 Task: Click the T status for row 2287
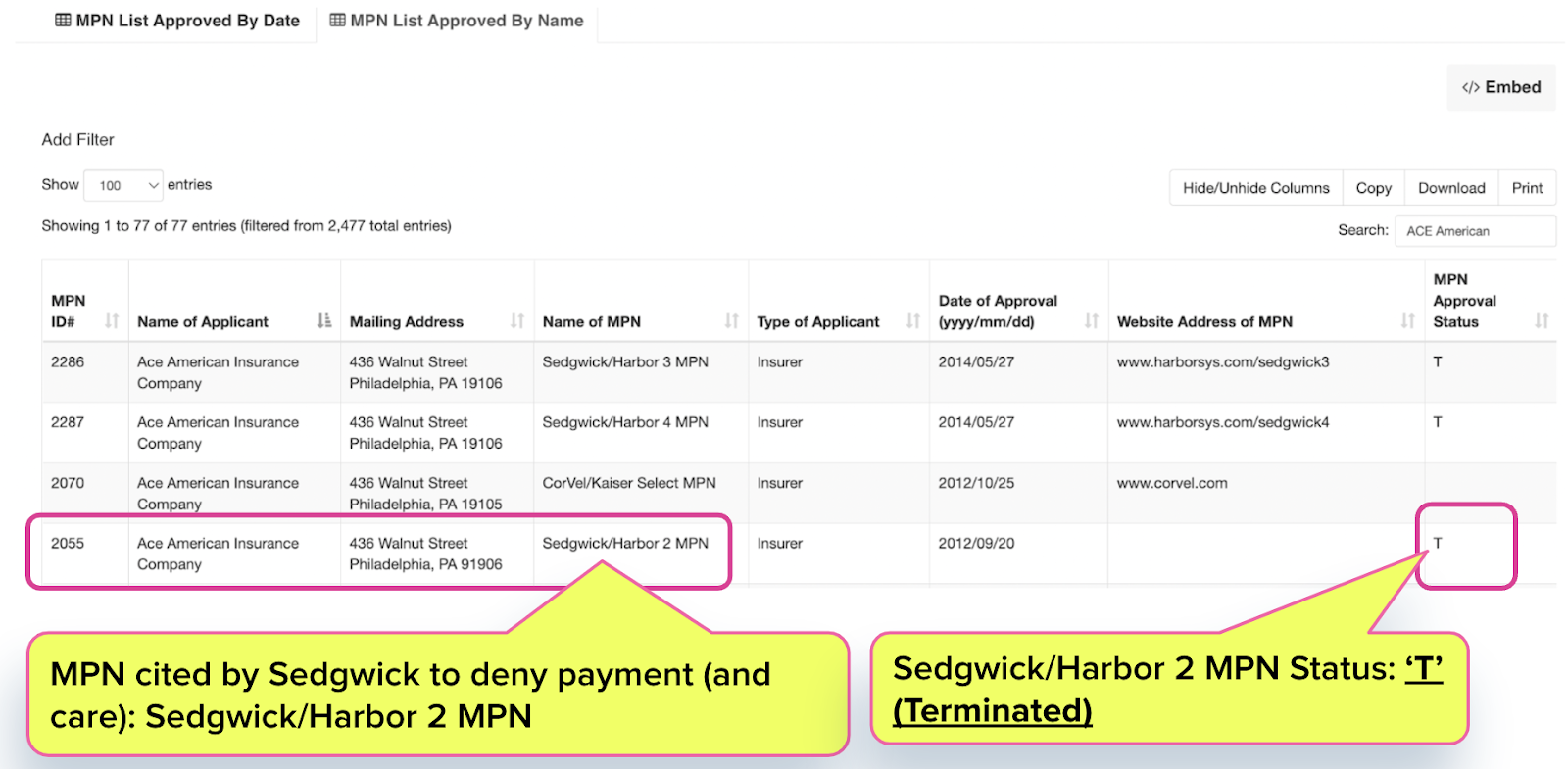(1438, 422)
